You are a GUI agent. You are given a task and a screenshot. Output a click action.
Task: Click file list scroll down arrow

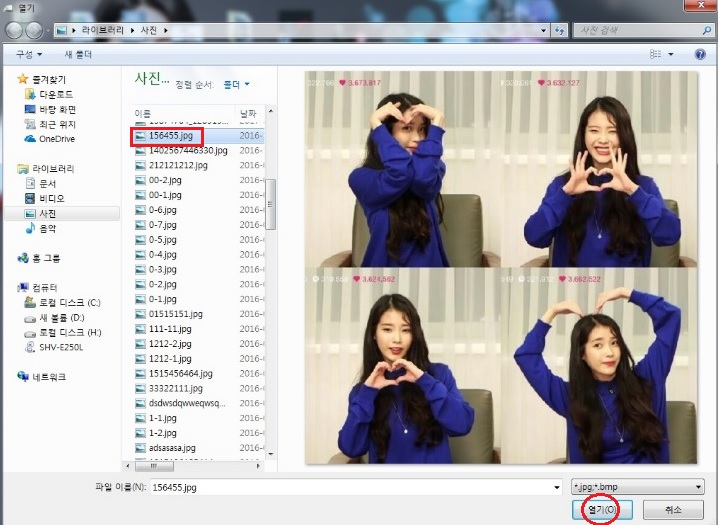pos(271,454)
